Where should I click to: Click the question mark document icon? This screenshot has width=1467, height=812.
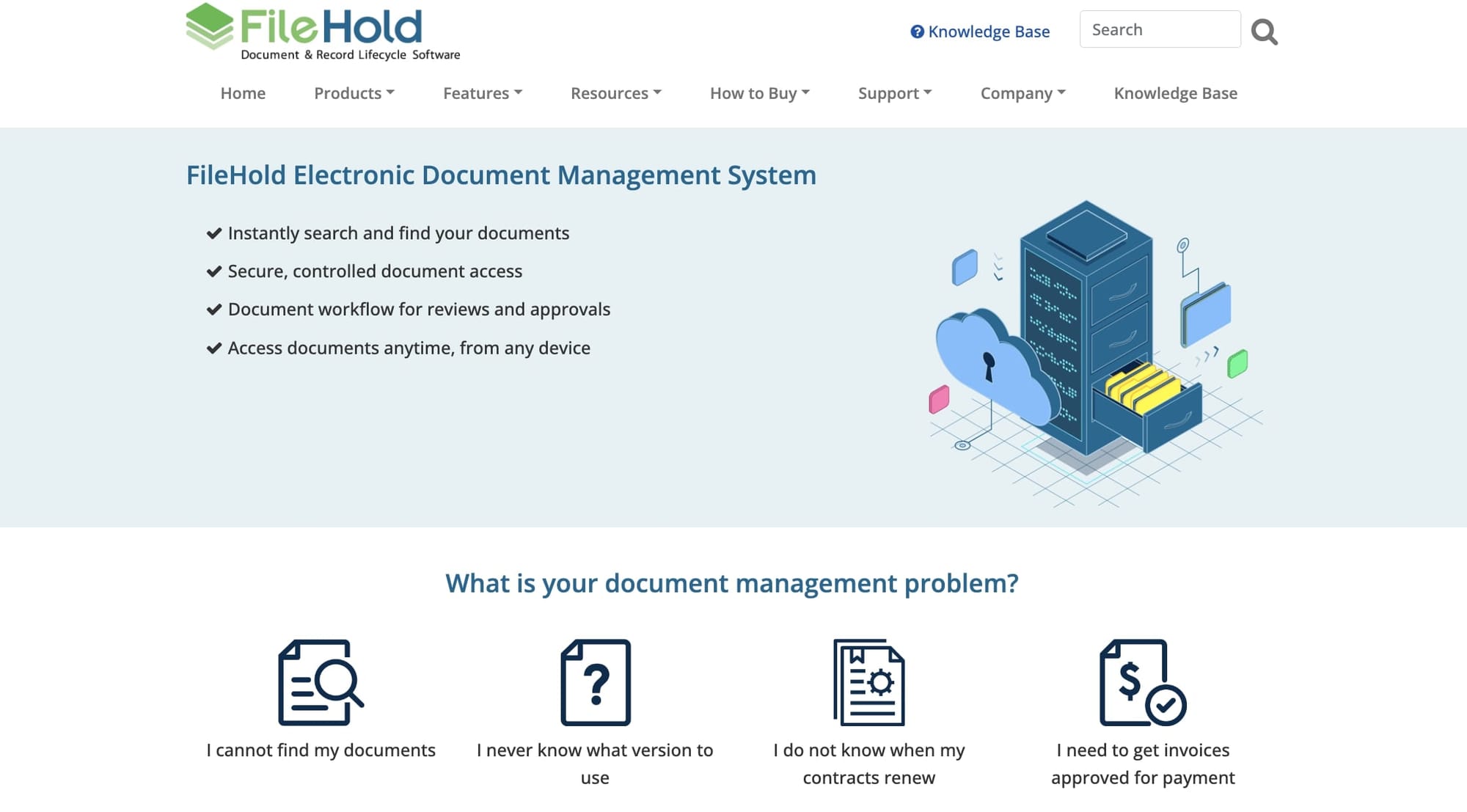tap(596, 682)
